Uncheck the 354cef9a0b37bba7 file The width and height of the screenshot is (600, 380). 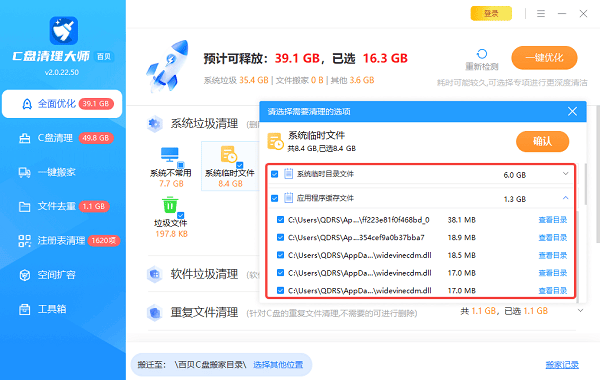point(280,237)
